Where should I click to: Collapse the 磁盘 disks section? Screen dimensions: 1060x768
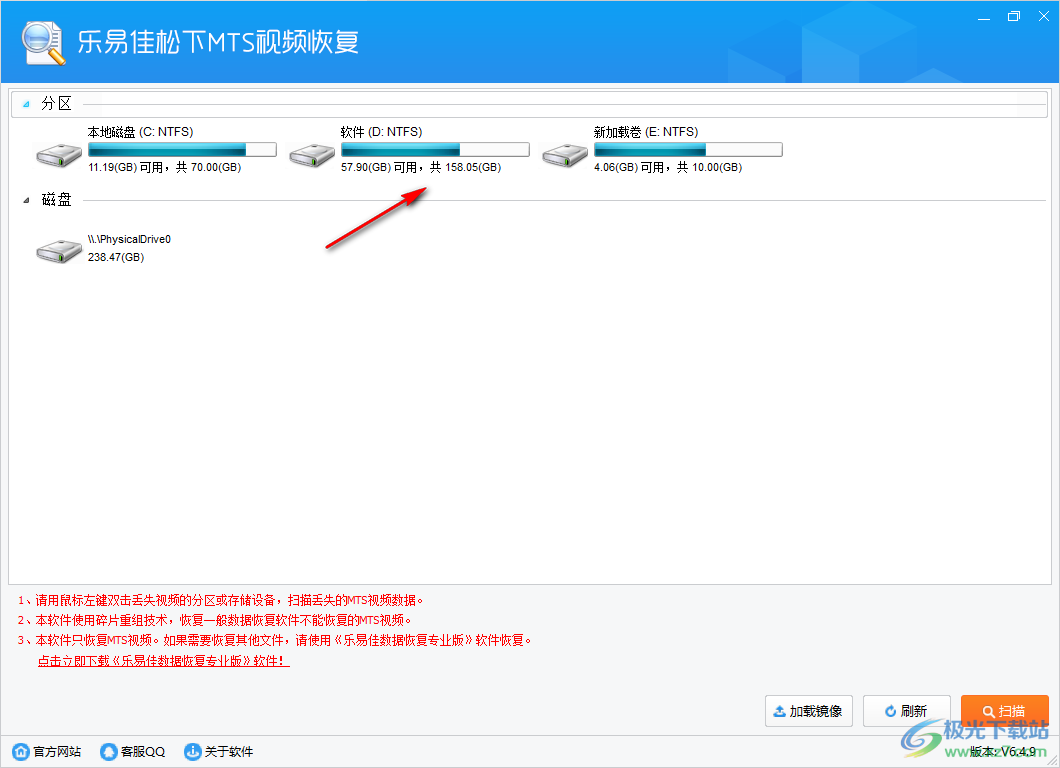26,200
